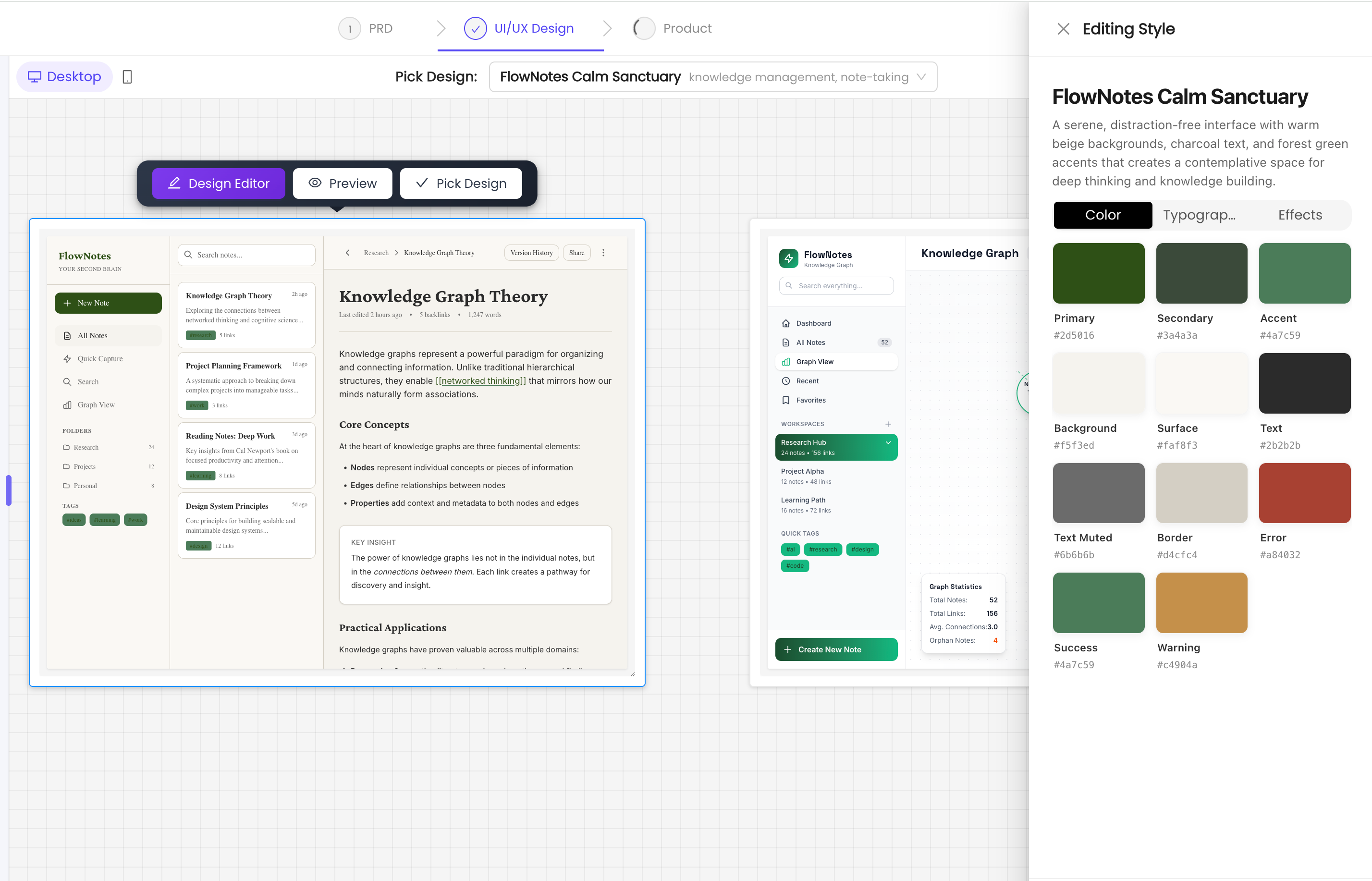Click the Search icon in the folders sidebar

[68, 381]
